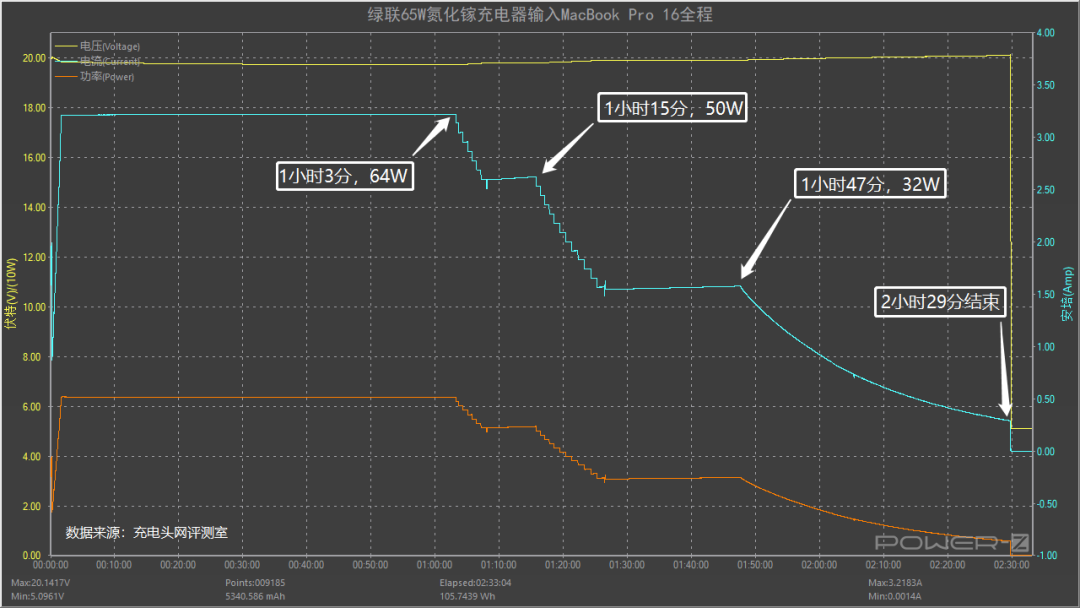Click the 01:00:00 time axis label
Viewport: 1080px width, 608px height.
(x=435, y=565)
